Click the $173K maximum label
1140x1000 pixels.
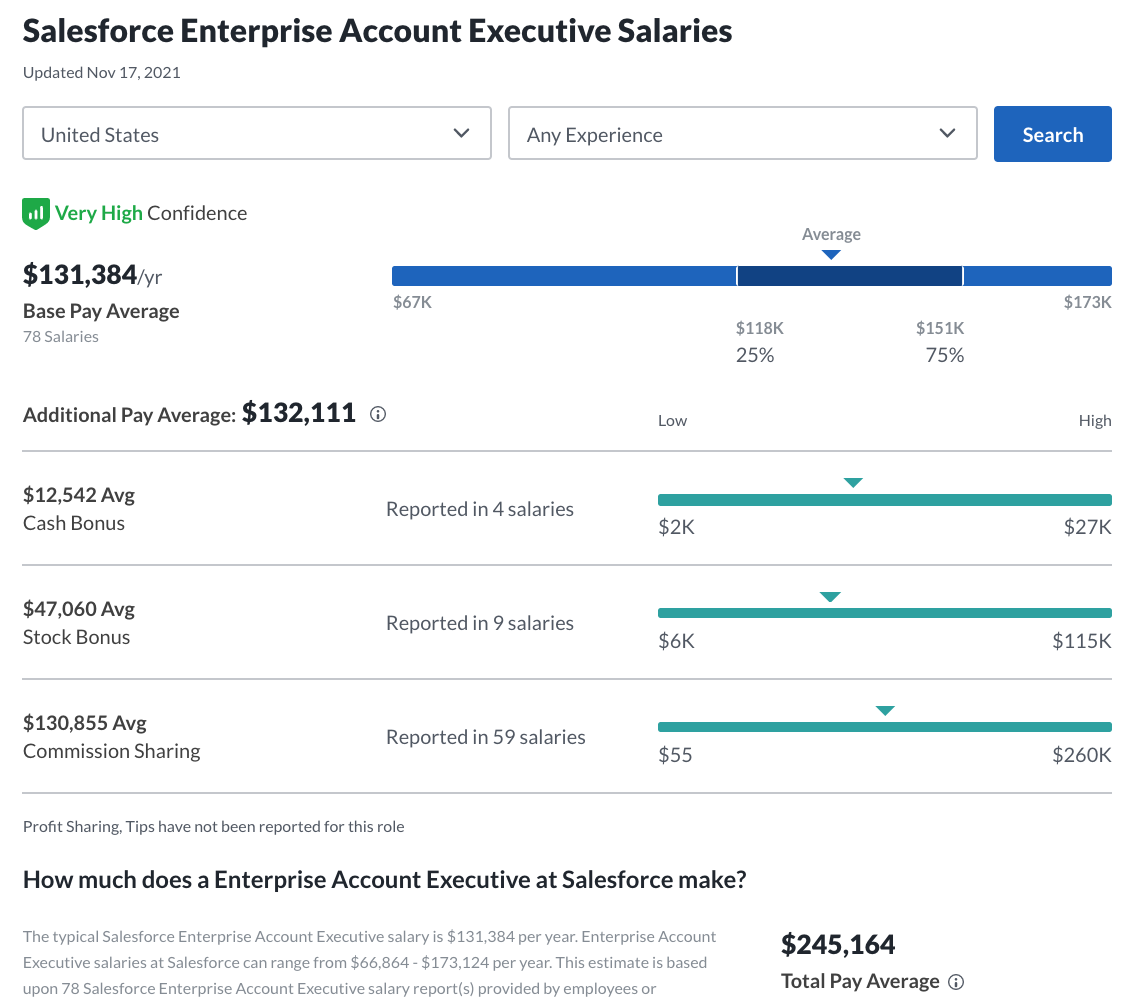tap(1088, 303)
